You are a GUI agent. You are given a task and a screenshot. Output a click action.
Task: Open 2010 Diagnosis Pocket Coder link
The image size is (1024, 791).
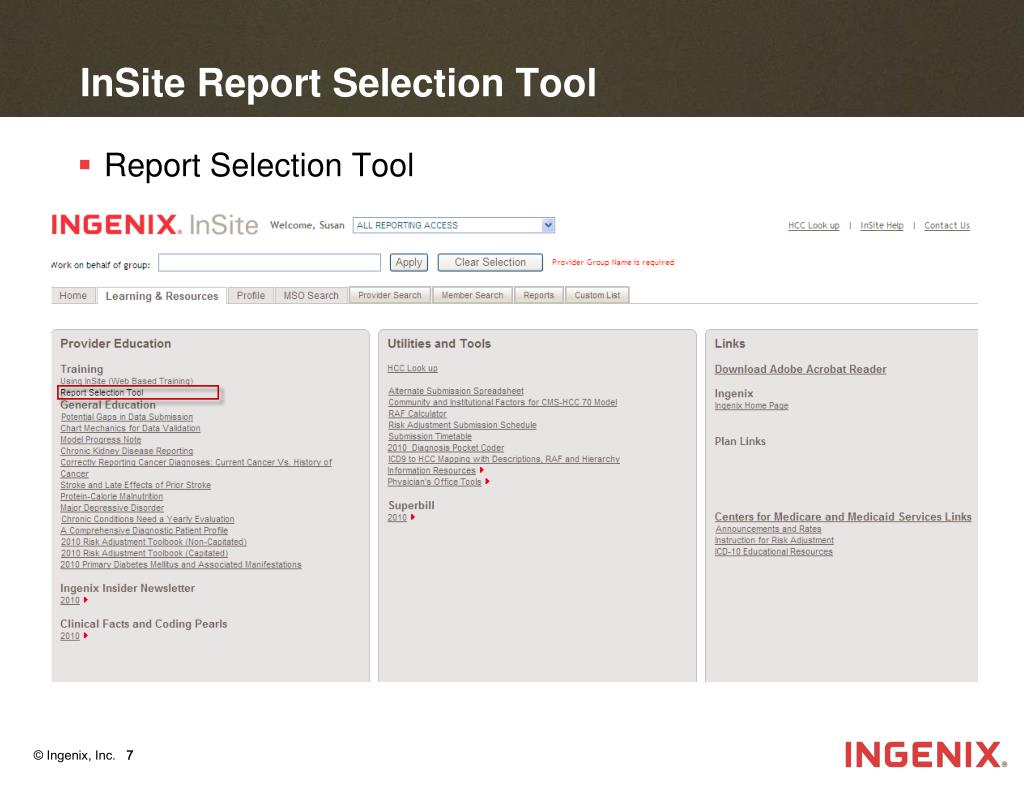[446, 448]
